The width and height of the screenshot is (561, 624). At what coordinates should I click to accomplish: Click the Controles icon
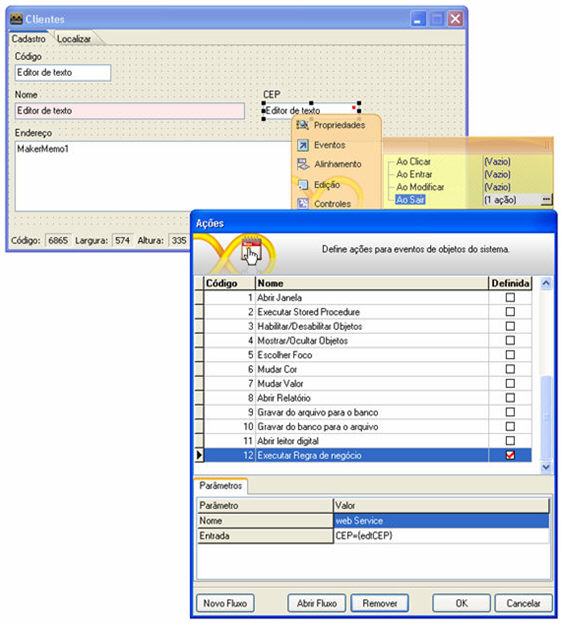coord(303,203)
